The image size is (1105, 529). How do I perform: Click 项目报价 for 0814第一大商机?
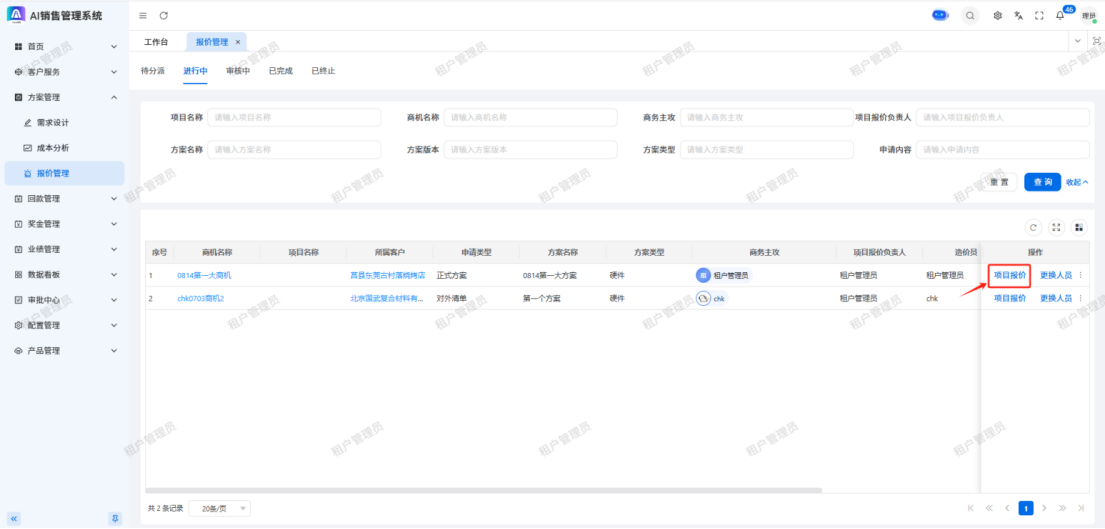1009,275
